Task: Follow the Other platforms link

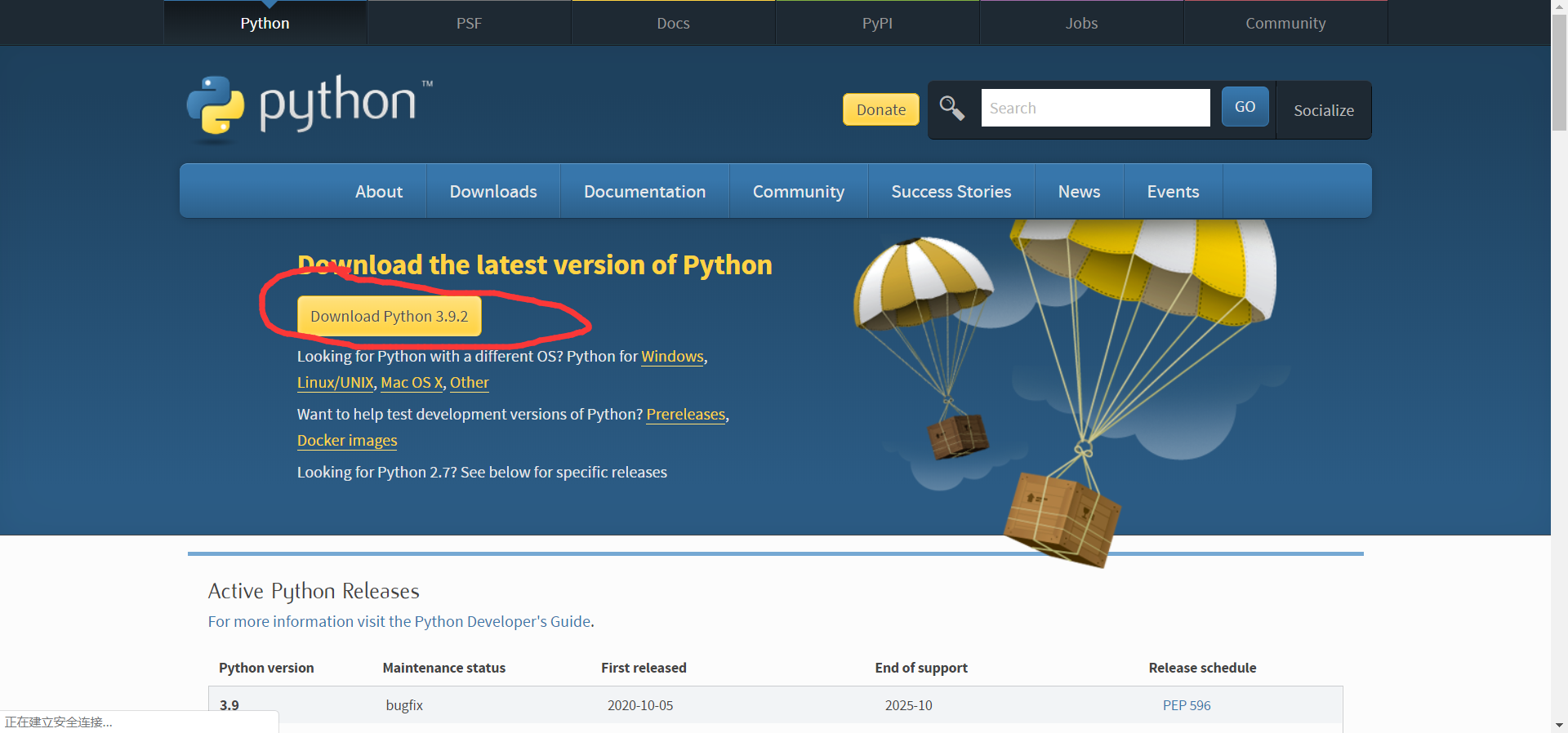Action: [469, 383]
